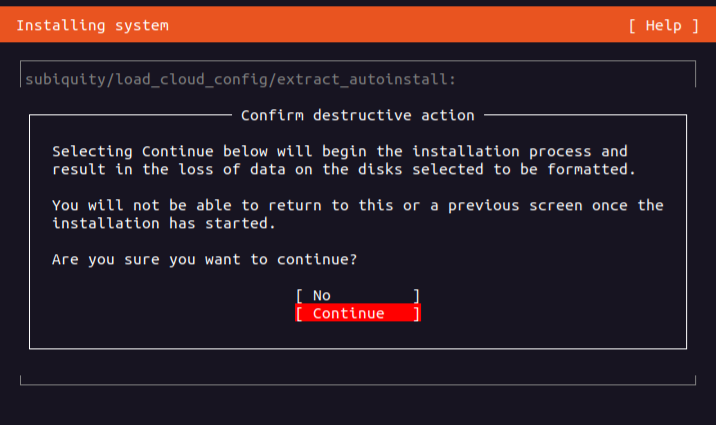
Task: Click the "installation has started" text
Action: [164, 223]
